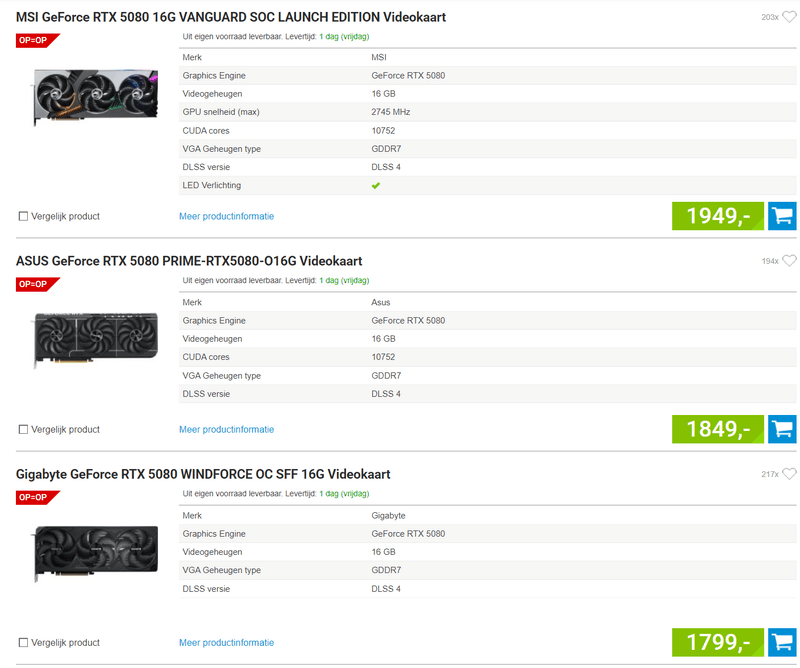
Task: Click the 194x wishlist count
Action: (770, 261)
